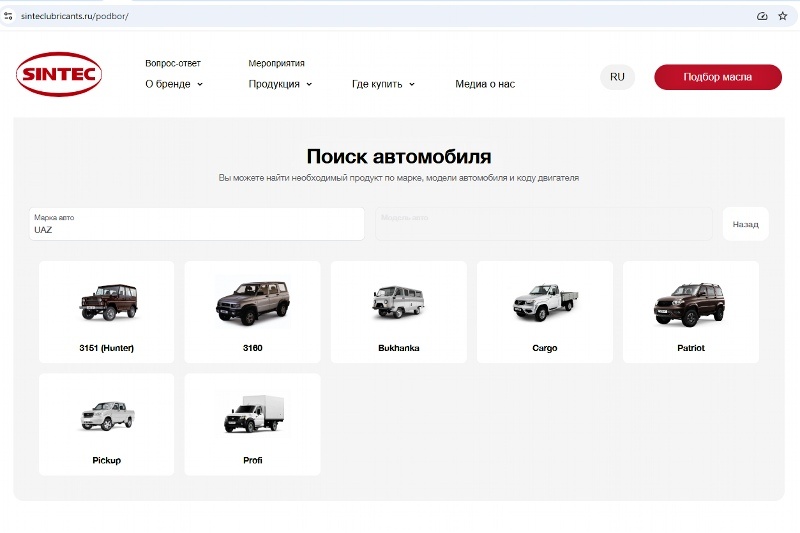Click the "3160" label
The width and height of the screenshot is (800, 533).
[x=253, y=348]
